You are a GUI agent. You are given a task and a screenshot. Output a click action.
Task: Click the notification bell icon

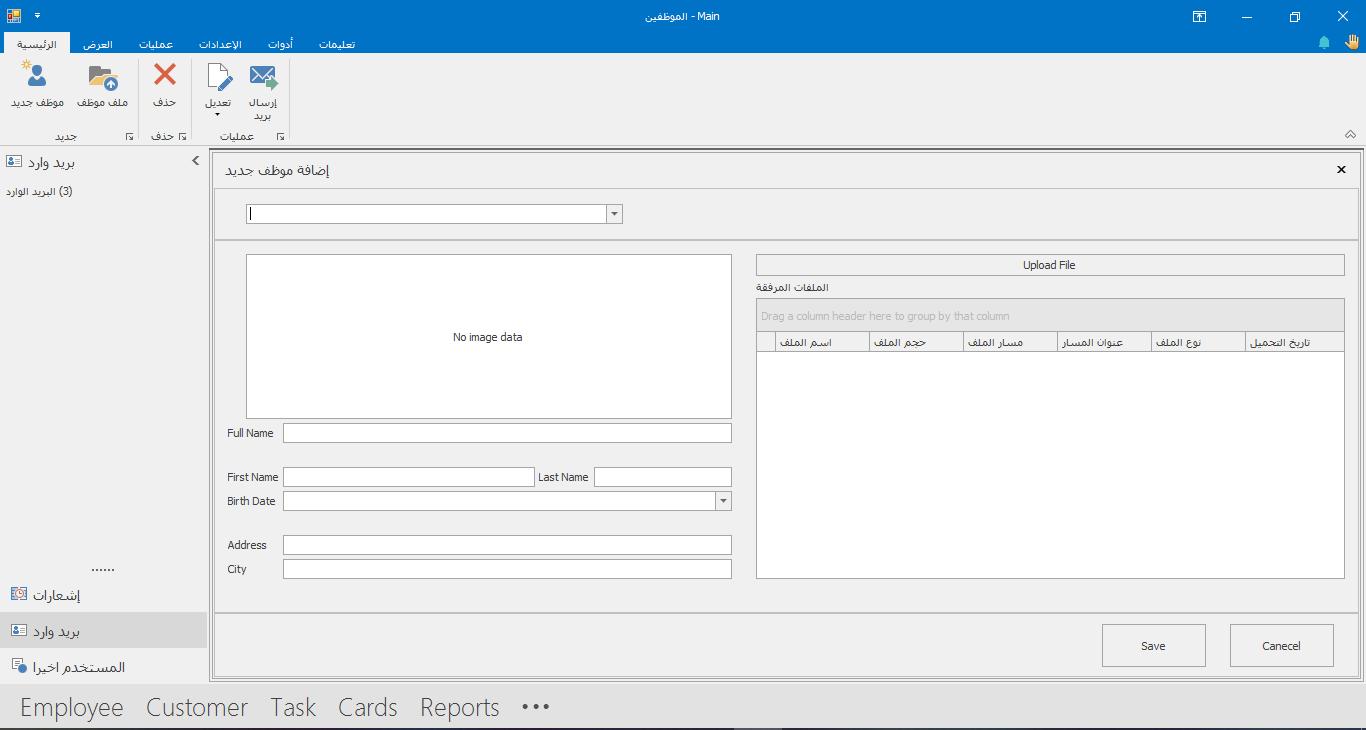point(1324,43)
